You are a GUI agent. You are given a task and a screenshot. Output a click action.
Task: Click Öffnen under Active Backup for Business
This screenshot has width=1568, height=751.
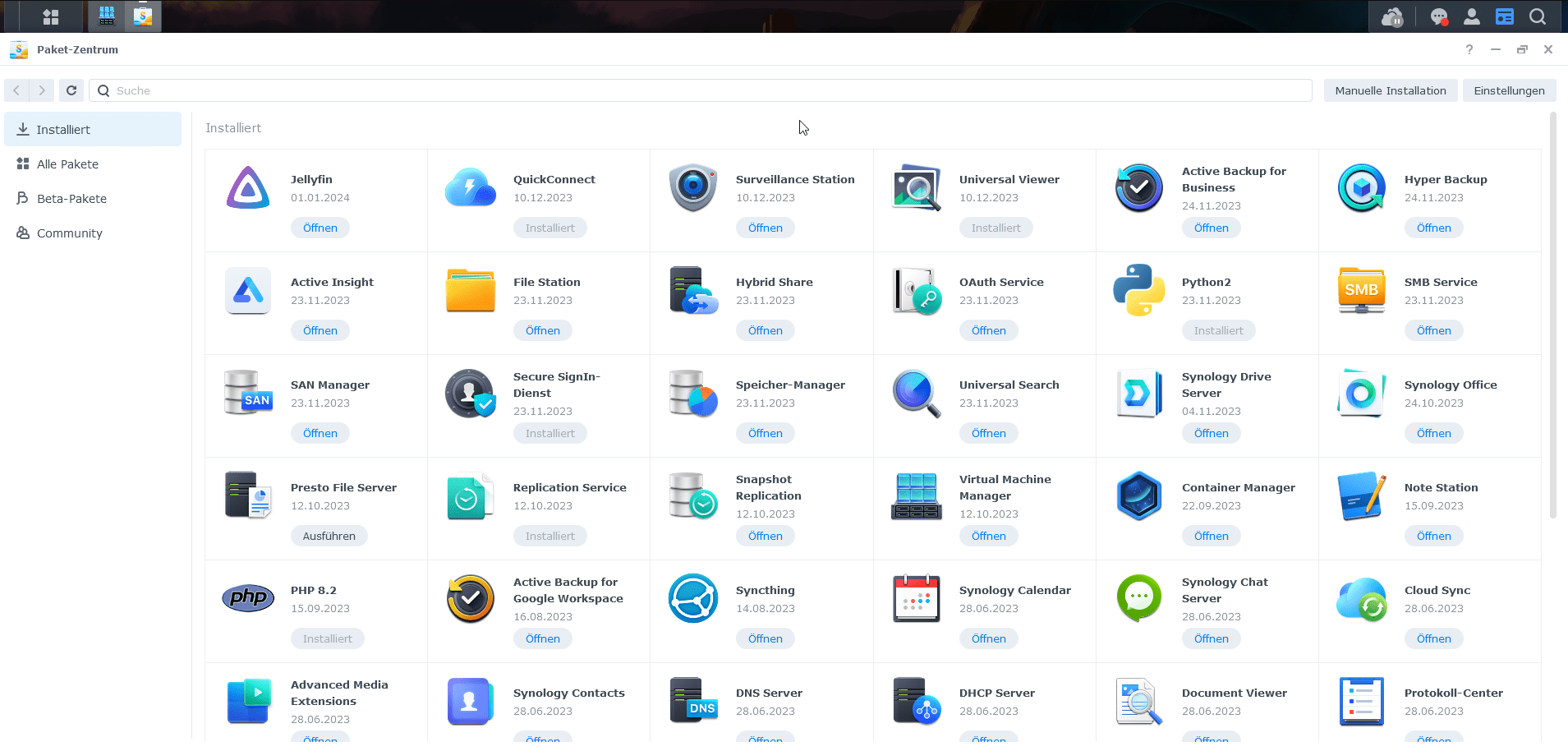pos(1212,228)
